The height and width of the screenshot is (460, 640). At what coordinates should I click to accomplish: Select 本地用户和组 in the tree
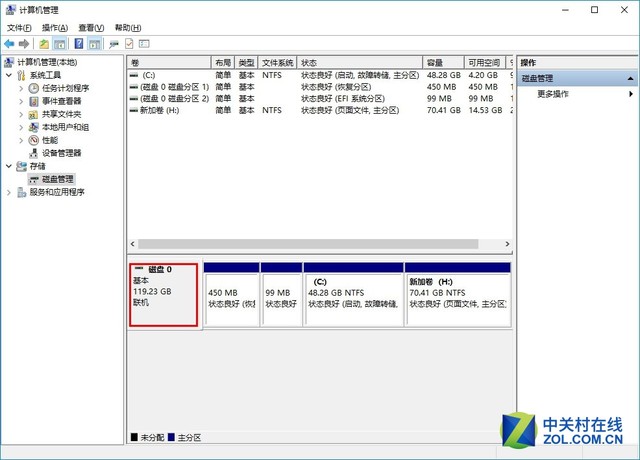(65, 127)
